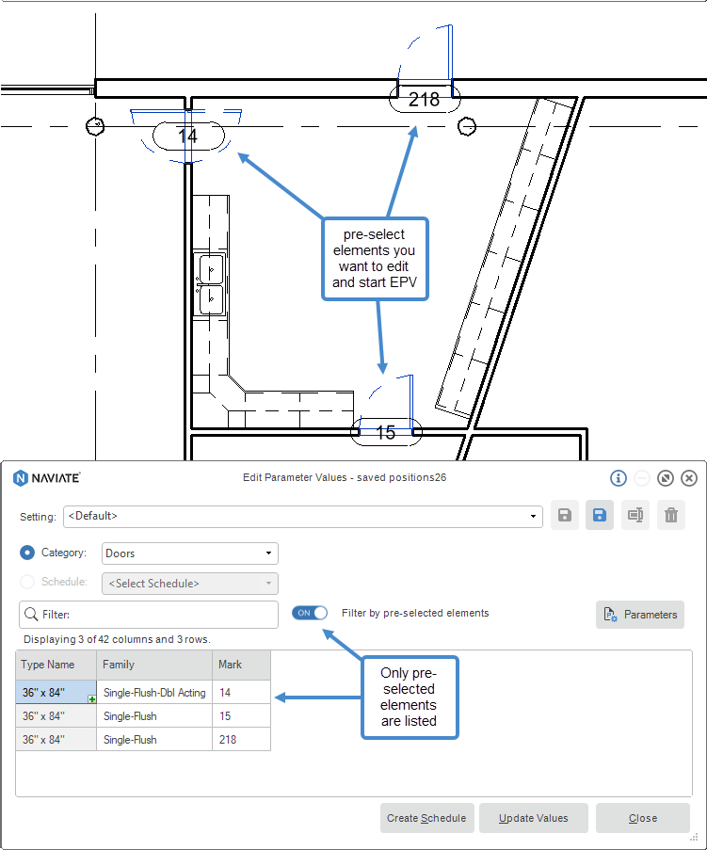Click the save setting icon
Image resolution: width=707 pixels, height=850 pixels.
click(x=565, y=515)
